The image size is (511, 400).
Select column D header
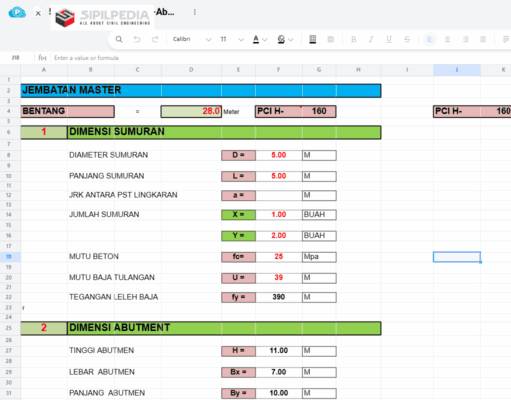[191, 70]
